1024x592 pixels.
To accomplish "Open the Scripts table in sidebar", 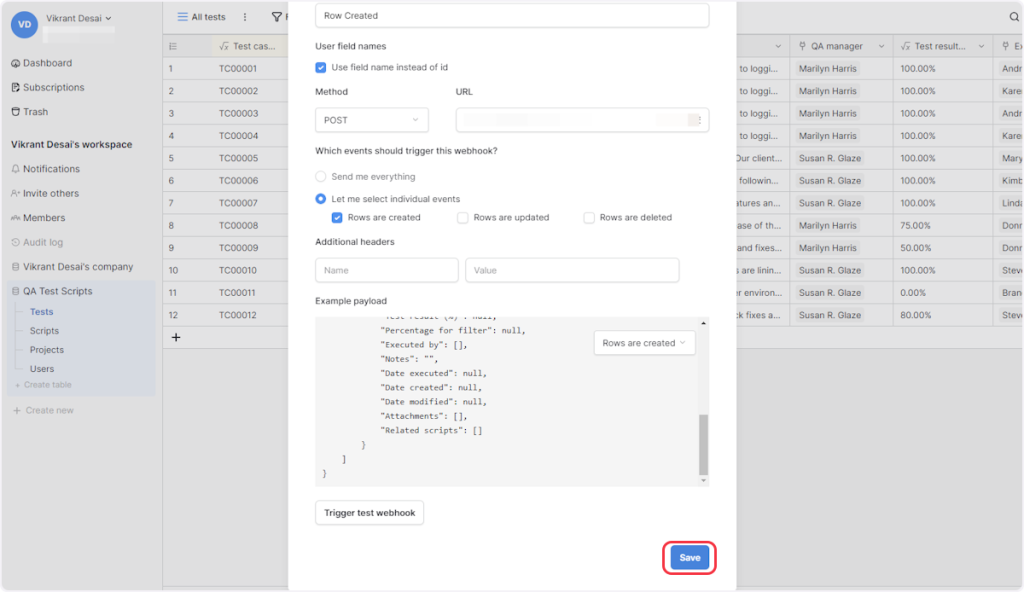I will (x=44, y=331).
